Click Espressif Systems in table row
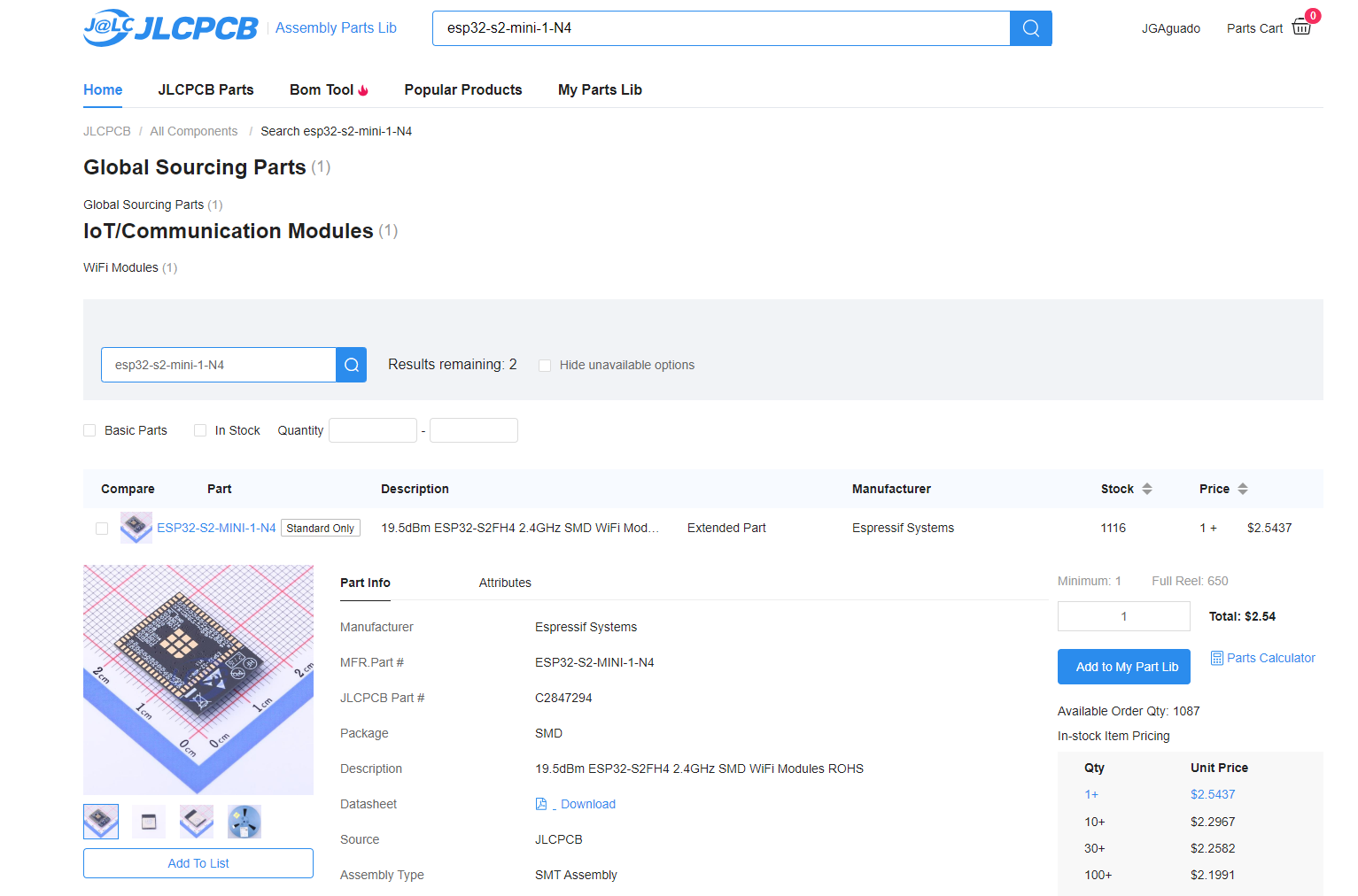The height and width of the screenshot is (896, 1358). coord(903,528)
